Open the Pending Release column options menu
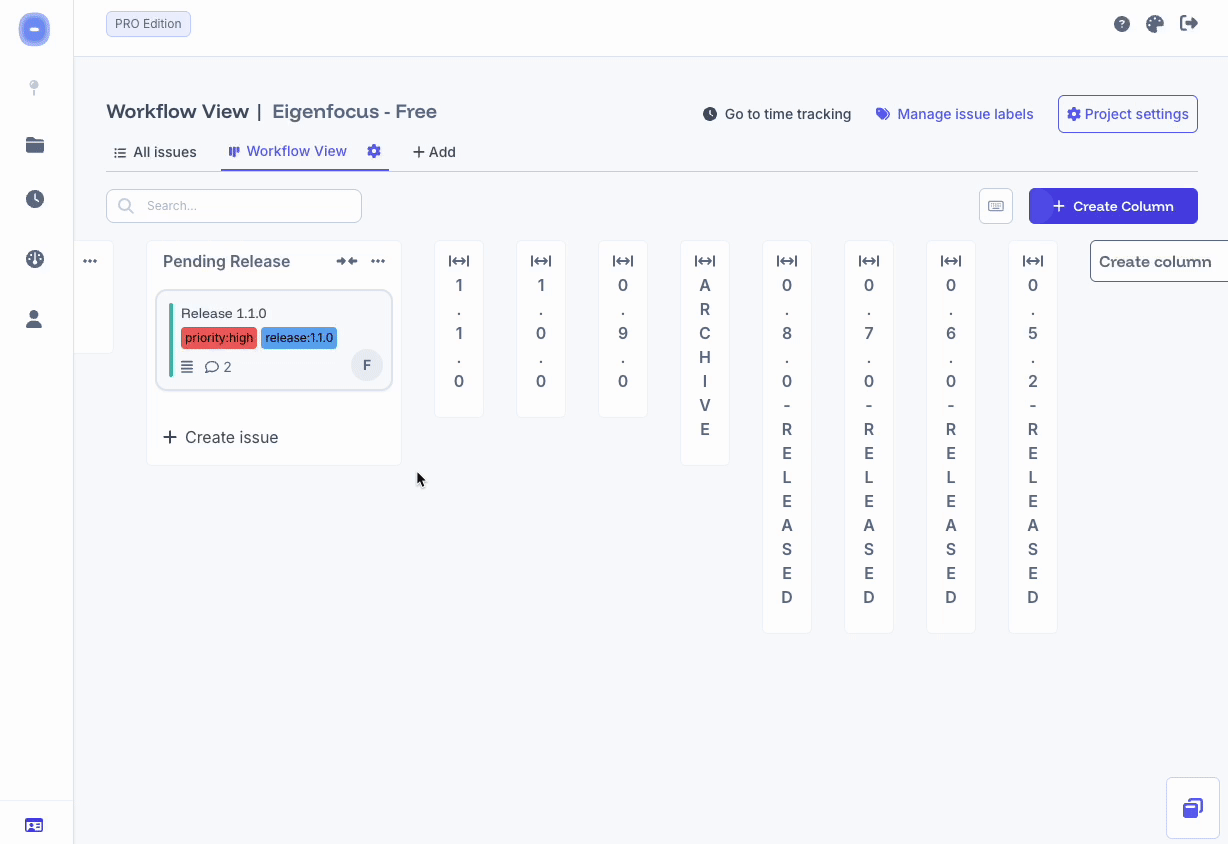The image size is (1228, 844). point(378,260)
